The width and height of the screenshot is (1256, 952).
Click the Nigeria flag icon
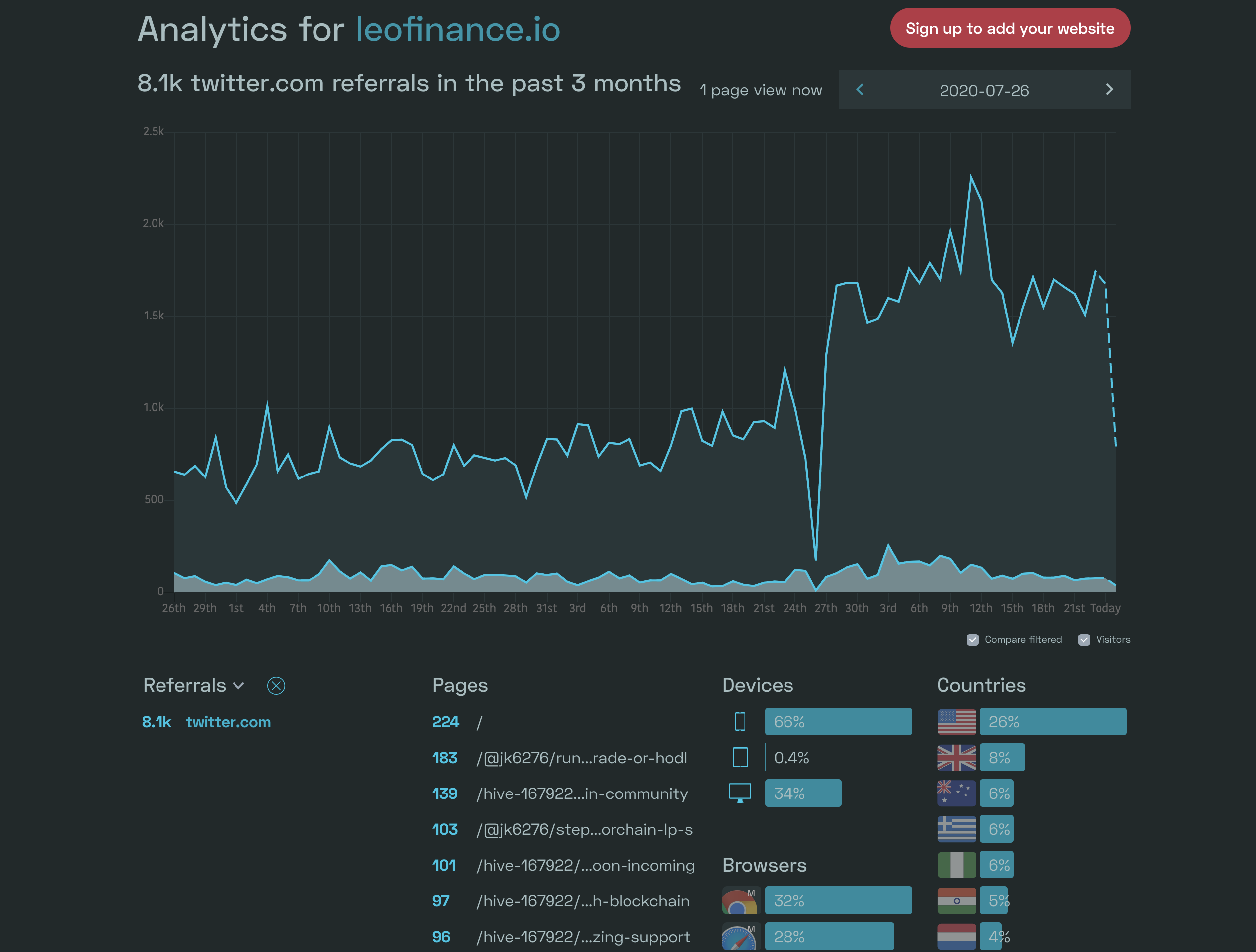click(x=956, y=865)
